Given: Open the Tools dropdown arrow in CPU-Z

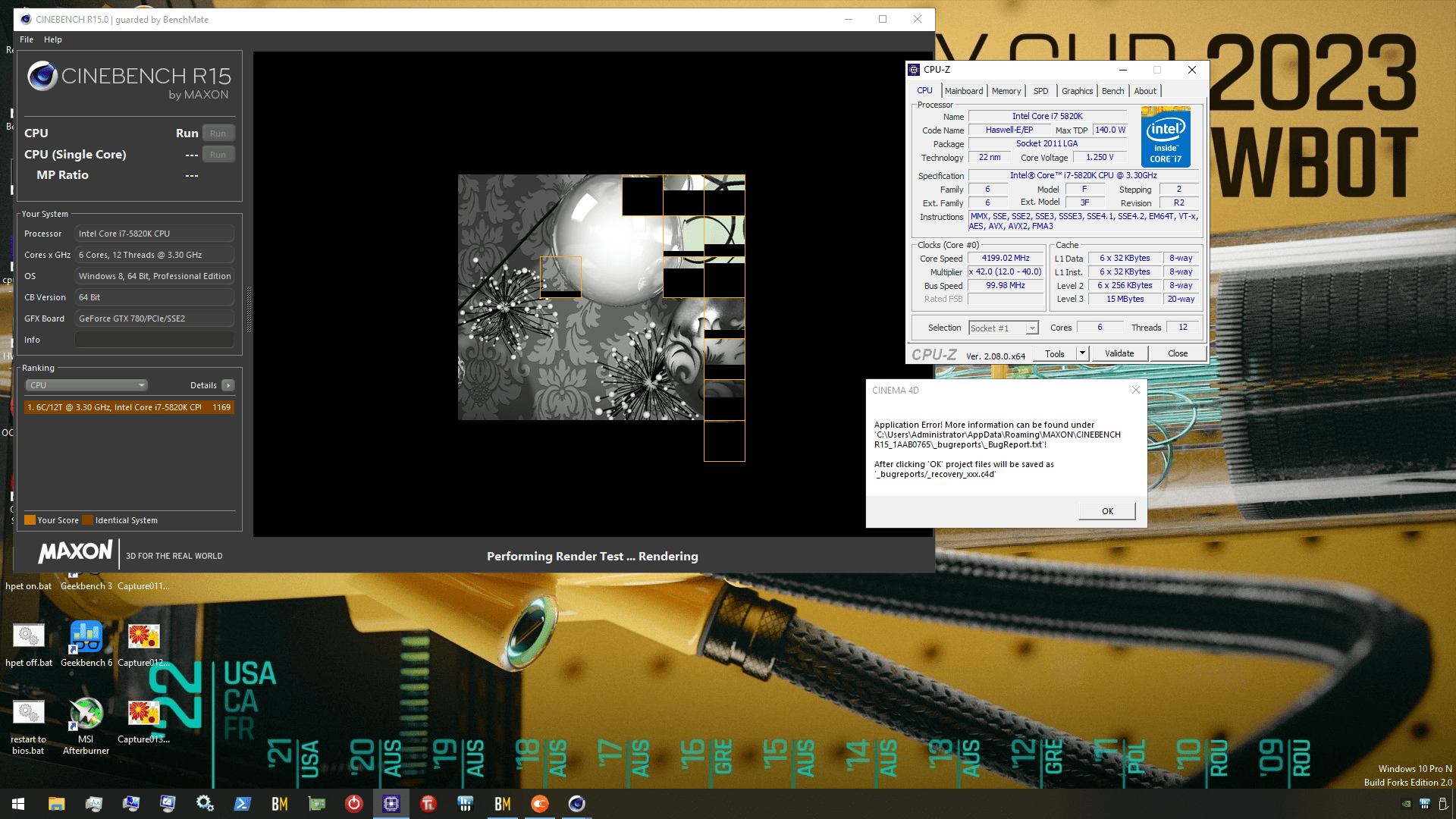Looking at the screenshot, I should [1082, 353].
